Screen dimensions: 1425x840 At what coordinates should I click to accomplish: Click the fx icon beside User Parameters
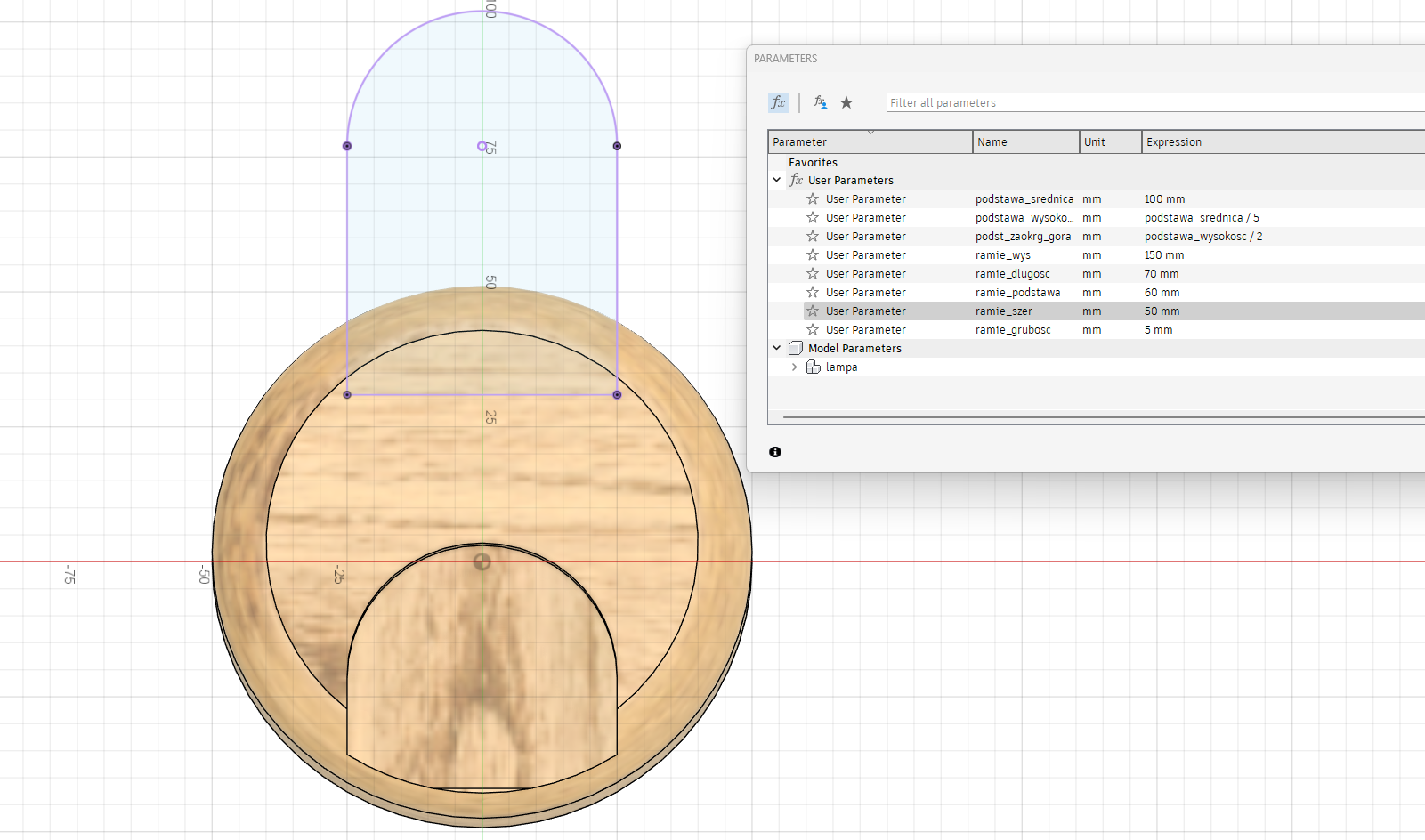796,180
